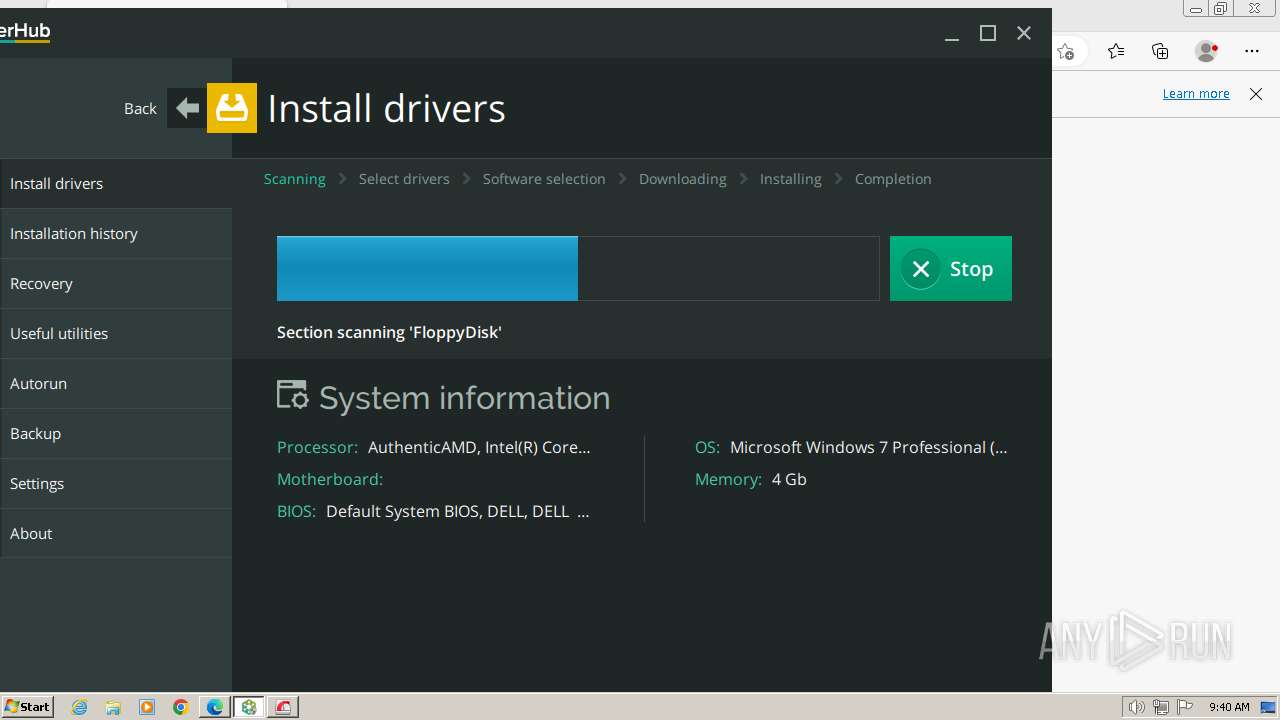
Task: Select the Downloading step
Action: (x=683, y=179)
